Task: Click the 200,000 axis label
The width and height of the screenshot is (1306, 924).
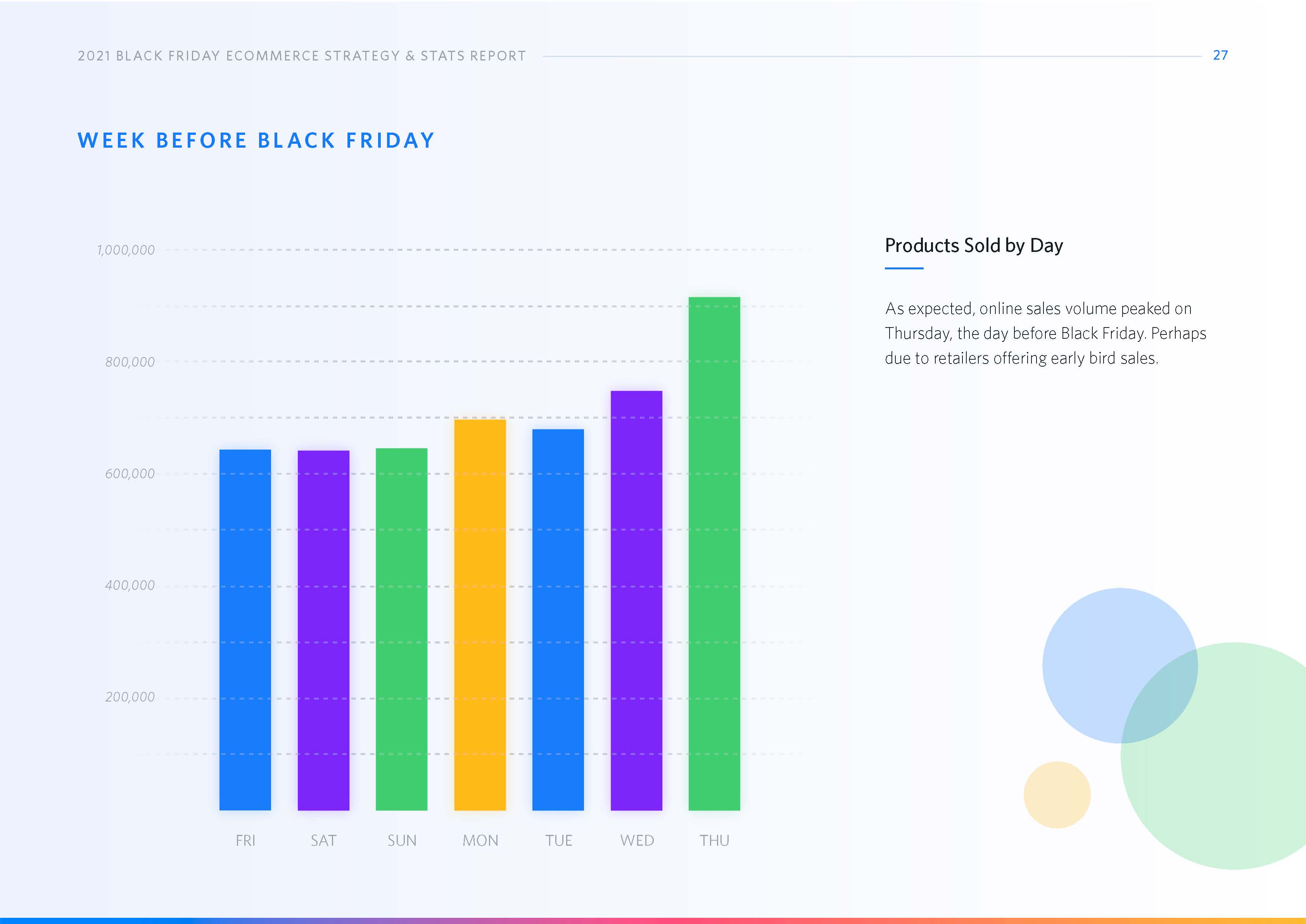Action: (x=130, y=697)
